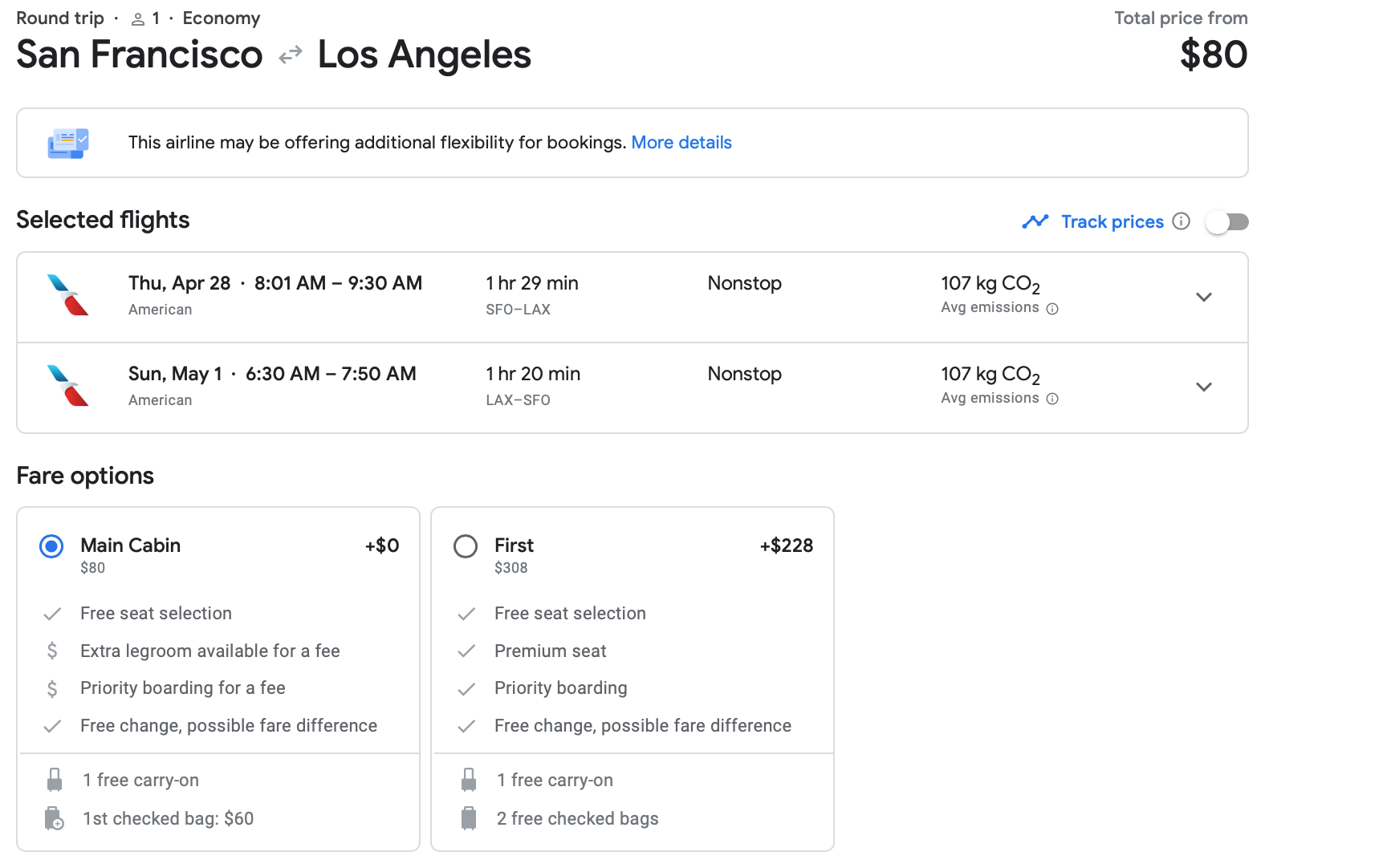Click the American logo on Apr 28 flight
The image size is (1379, 868).
tap(68, 295)
